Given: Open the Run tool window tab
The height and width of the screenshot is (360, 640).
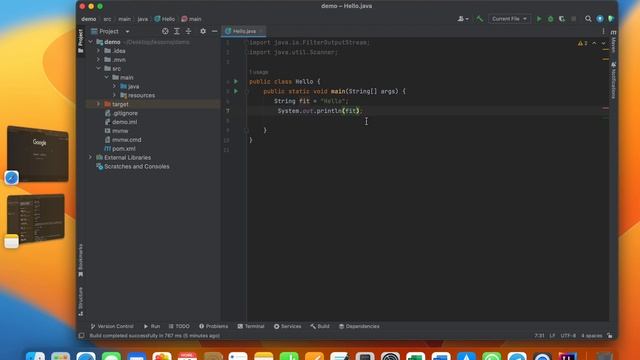Looking at the screenshot, I should (x=151, y=326).
